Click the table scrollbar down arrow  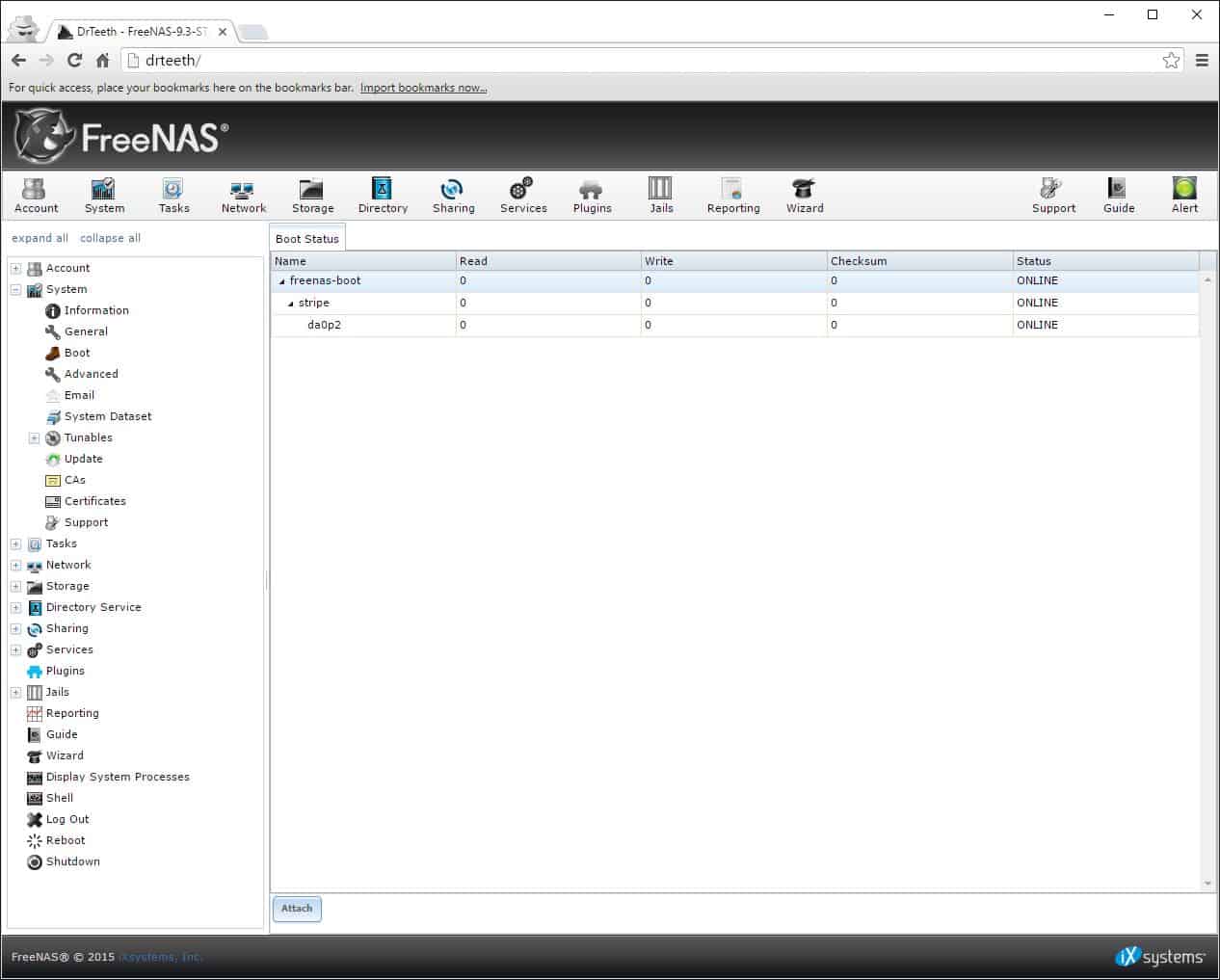tap(1207, 883)
